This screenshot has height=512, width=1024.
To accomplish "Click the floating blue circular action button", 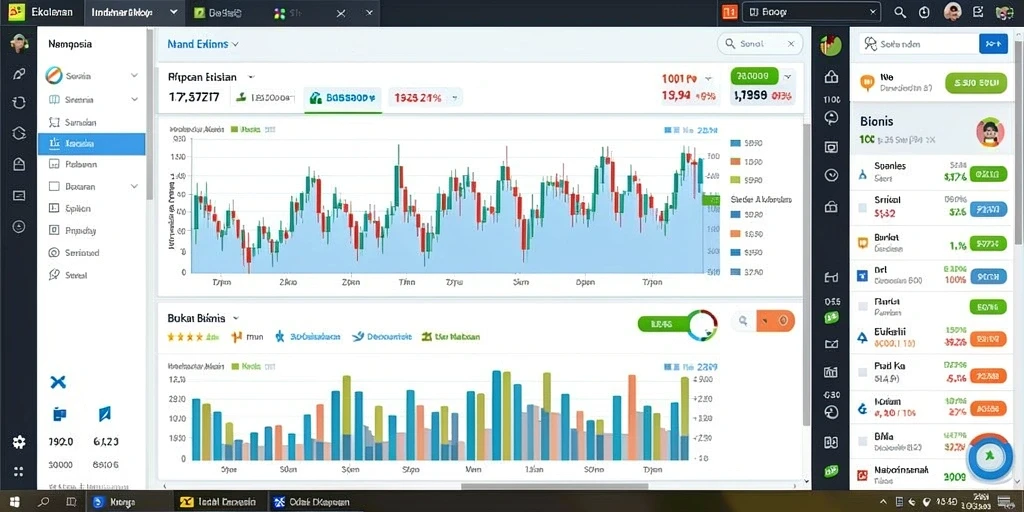I will coord(990,456).
